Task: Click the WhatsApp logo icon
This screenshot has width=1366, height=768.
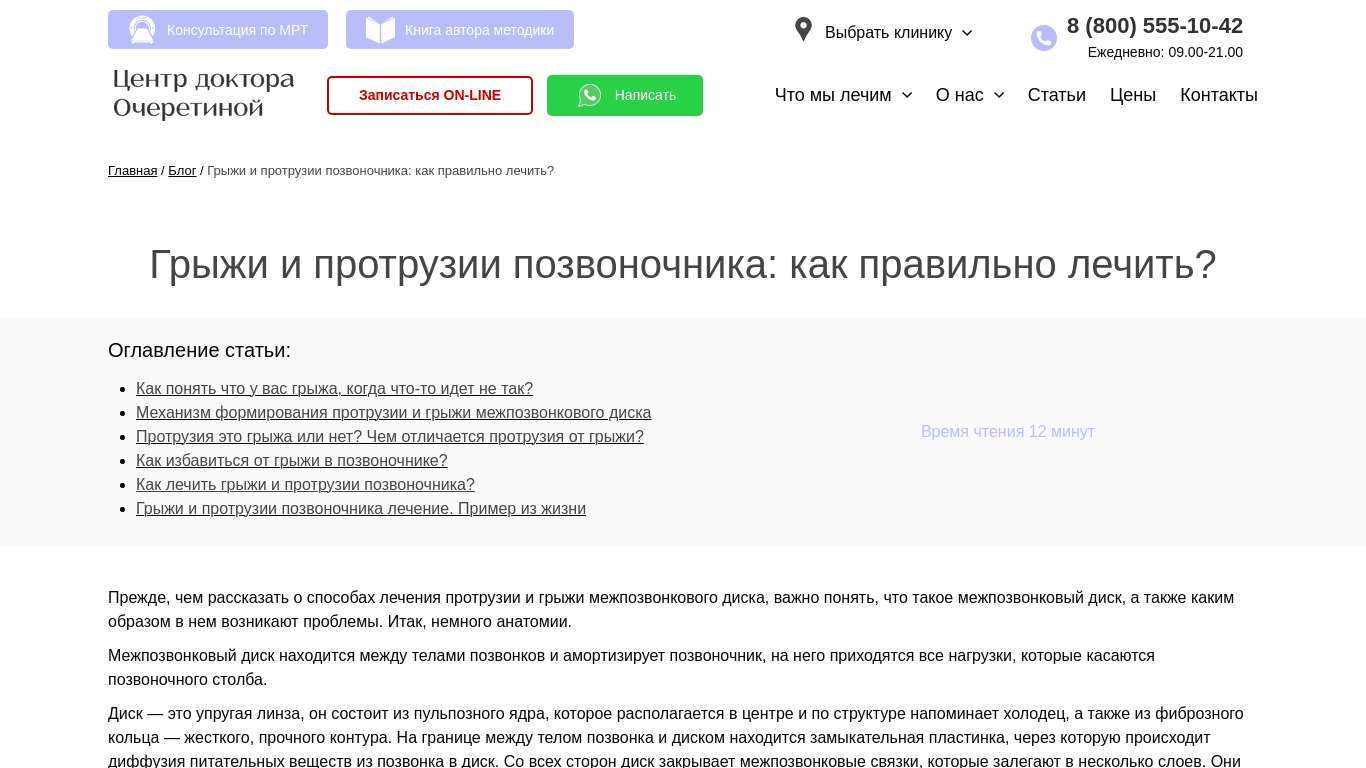Action: [590, 95]
